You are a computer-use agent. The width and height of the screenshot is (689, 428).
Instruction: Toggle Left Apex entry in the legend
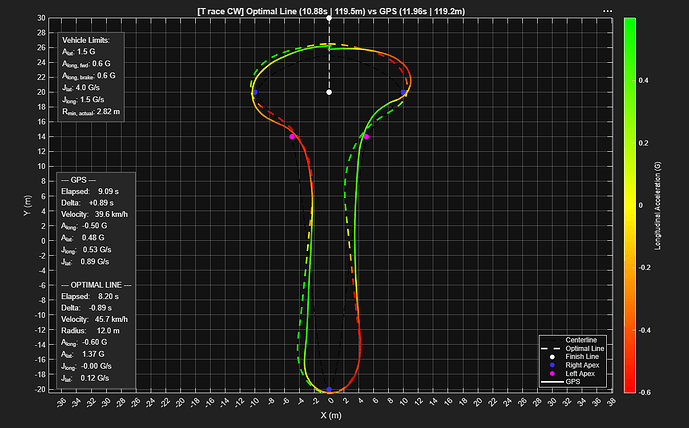pyautogui.click(x=573, y=374)
